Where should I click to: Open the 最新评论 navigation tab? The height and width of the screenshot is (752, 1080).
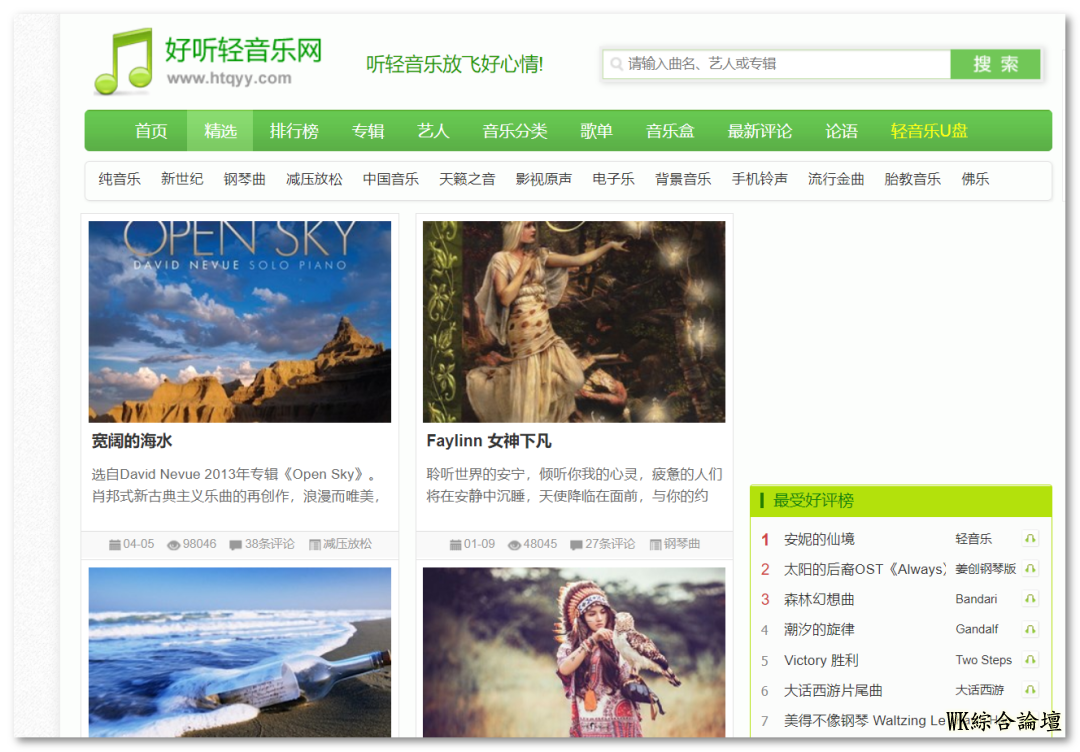pos(760,131)
